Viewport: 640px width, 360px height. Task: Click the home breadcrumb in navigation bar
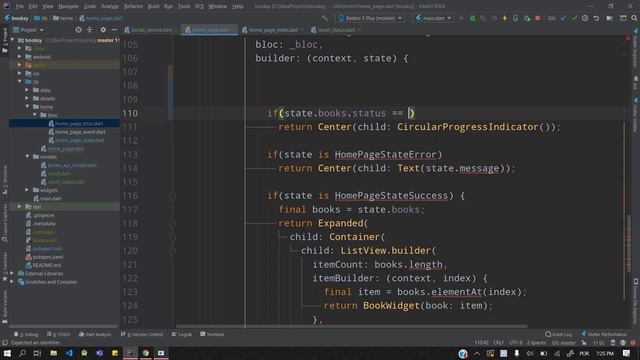click(x=63, y=18)
